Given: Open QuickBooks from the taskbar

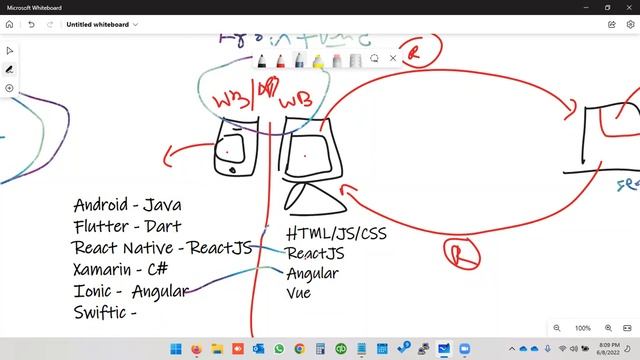Looking at the screenshot, I should [x=341, y=349].
